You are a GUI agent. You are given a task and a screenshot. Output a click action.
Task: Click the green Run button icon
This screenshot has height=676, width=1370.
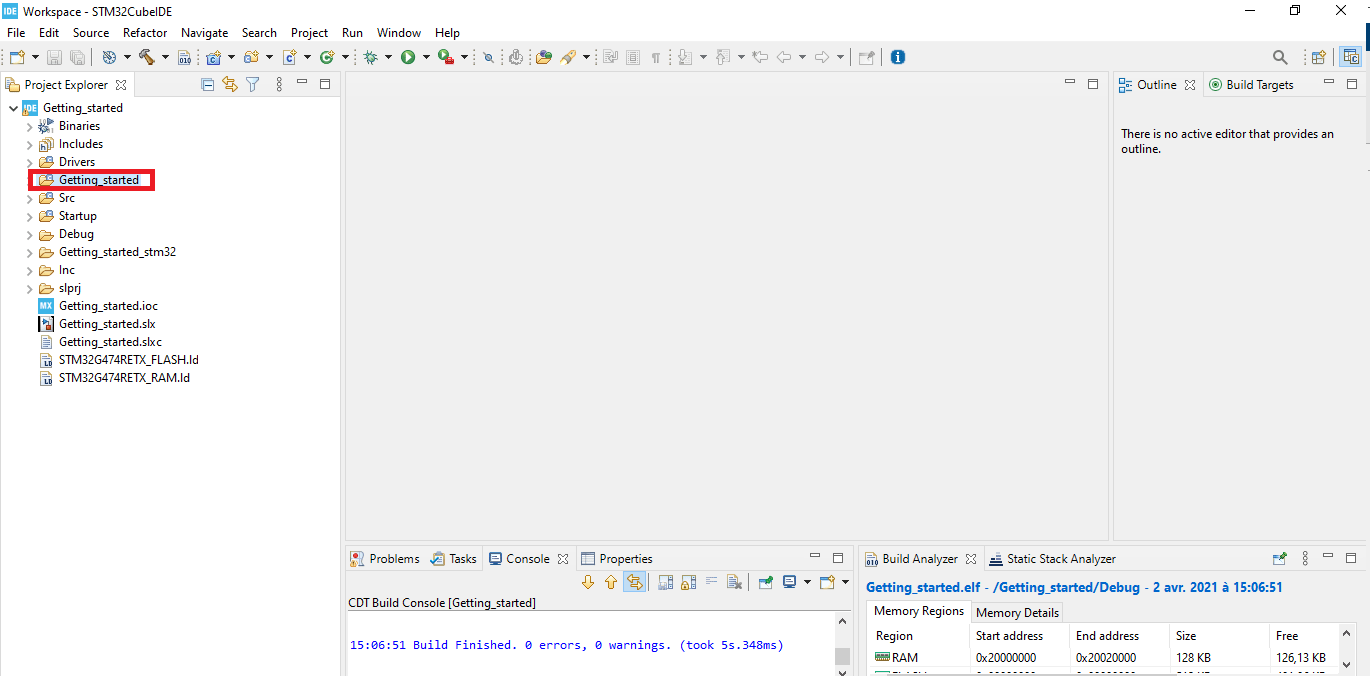click(x=408, y=57)
